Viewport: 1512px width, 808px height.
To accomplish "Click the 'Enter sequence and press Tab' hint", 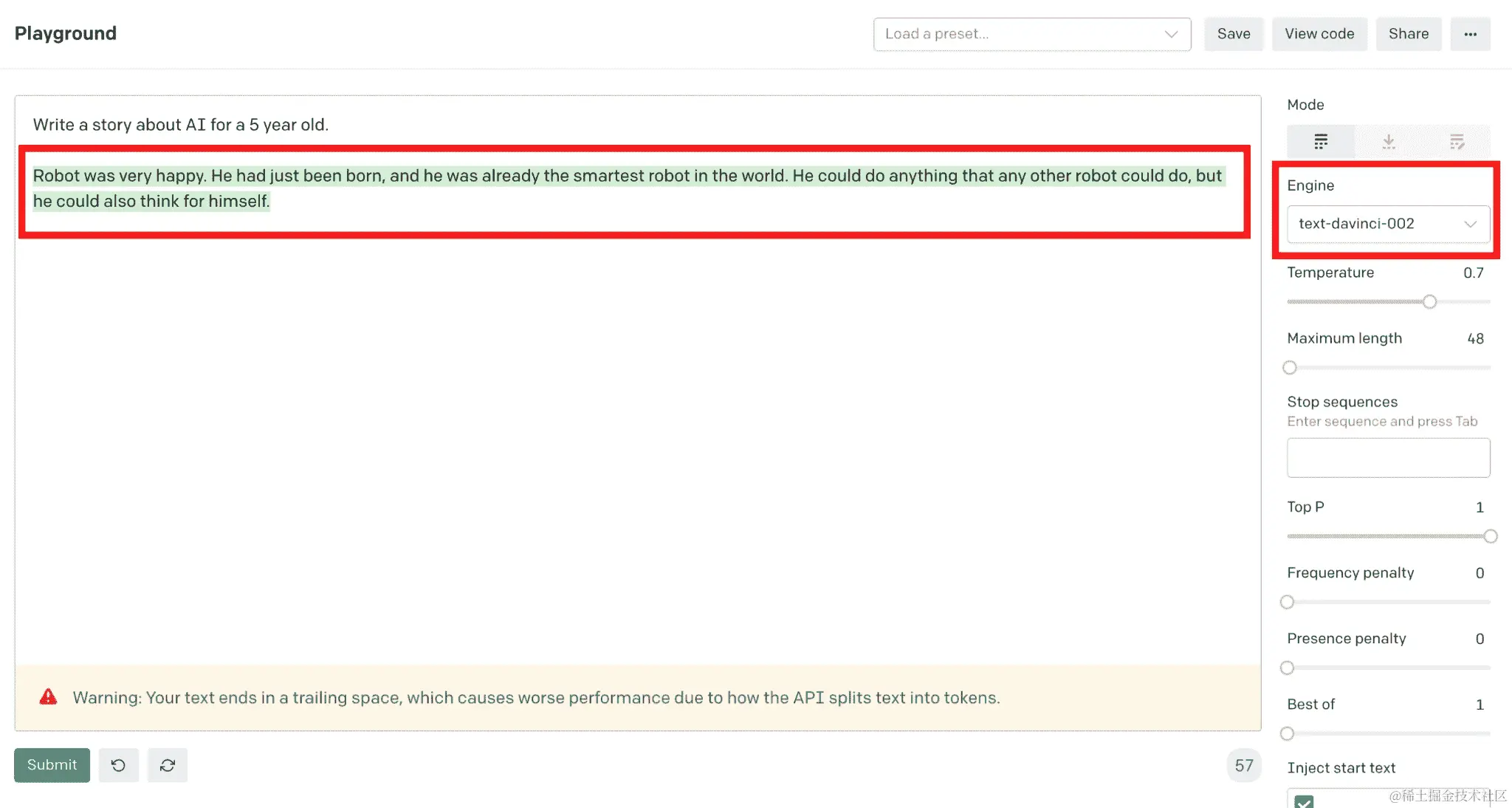I will click(x=1382, y=422).
